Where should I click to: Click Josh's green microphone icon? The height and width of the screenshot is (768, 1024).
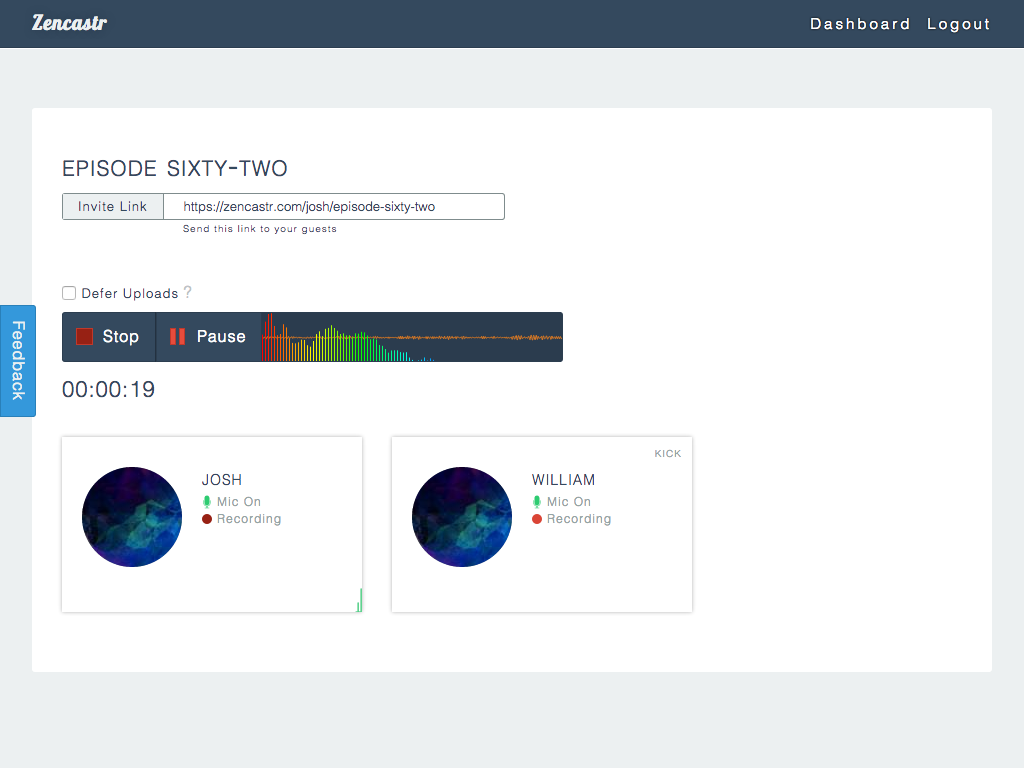click(x=207, y=502)
